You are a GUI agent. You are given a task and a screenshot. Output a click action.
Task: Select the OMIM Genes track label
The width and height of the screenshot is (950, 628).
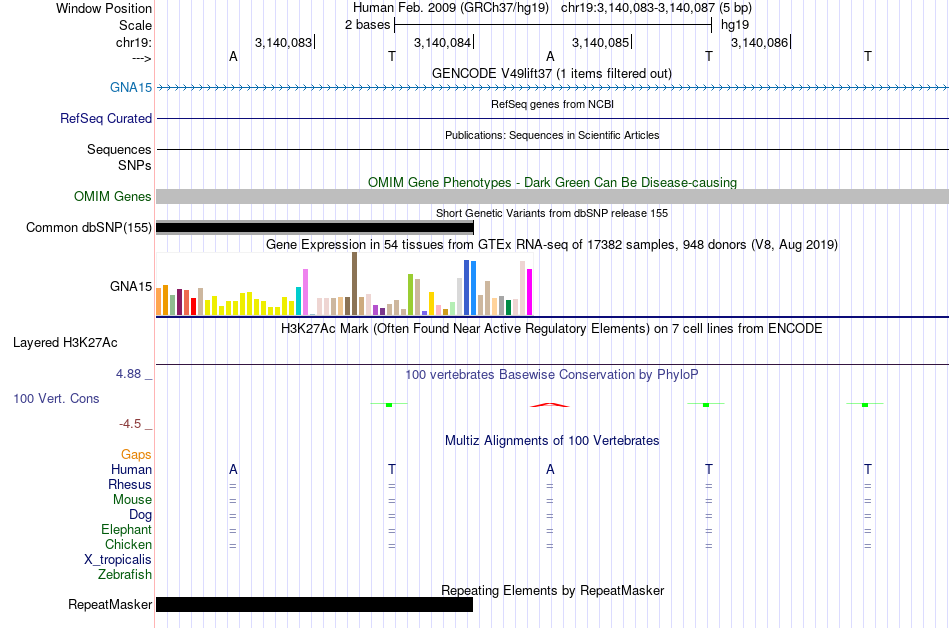[113, 197]
